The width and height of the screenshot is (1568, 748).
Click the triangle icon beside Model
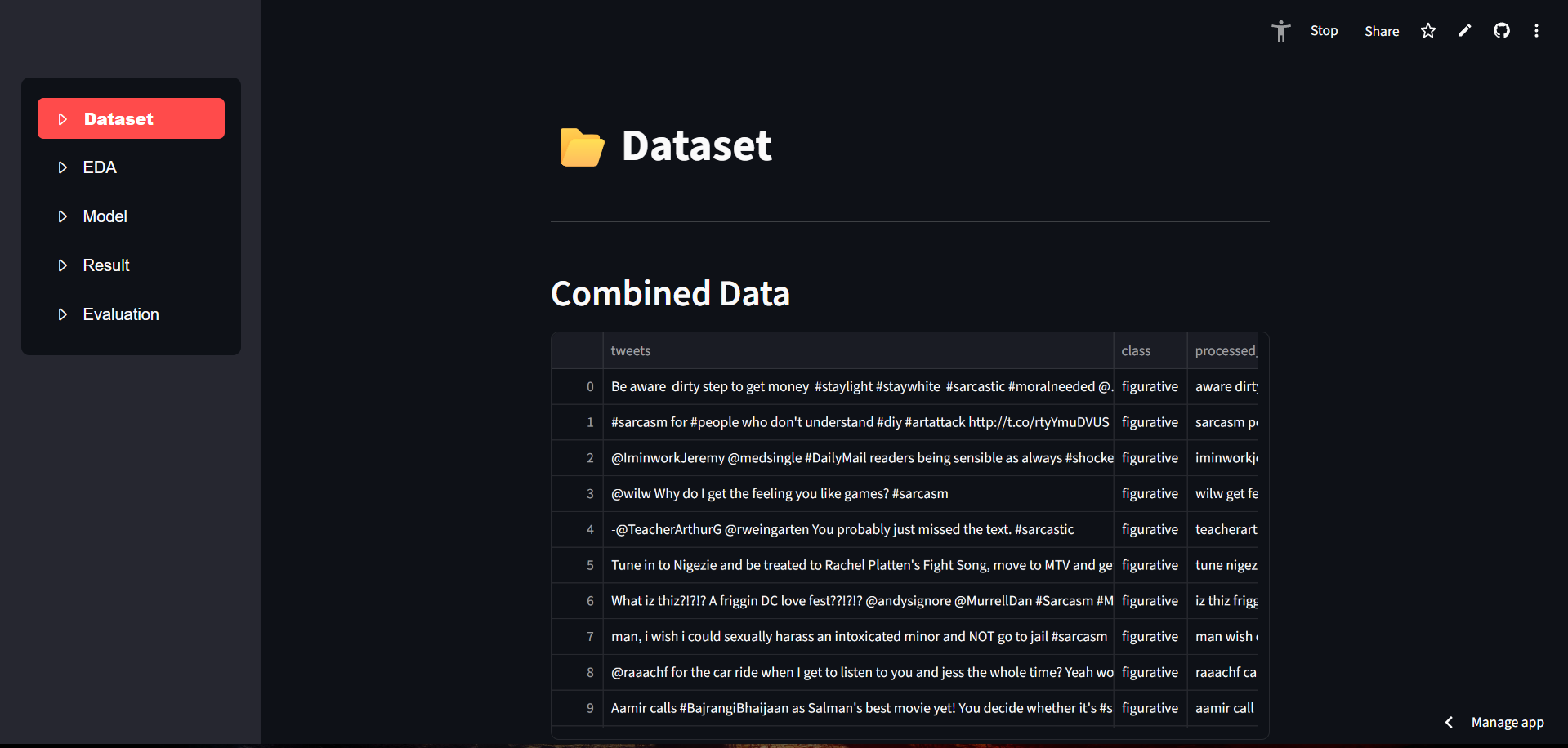(x=62, y=216)
